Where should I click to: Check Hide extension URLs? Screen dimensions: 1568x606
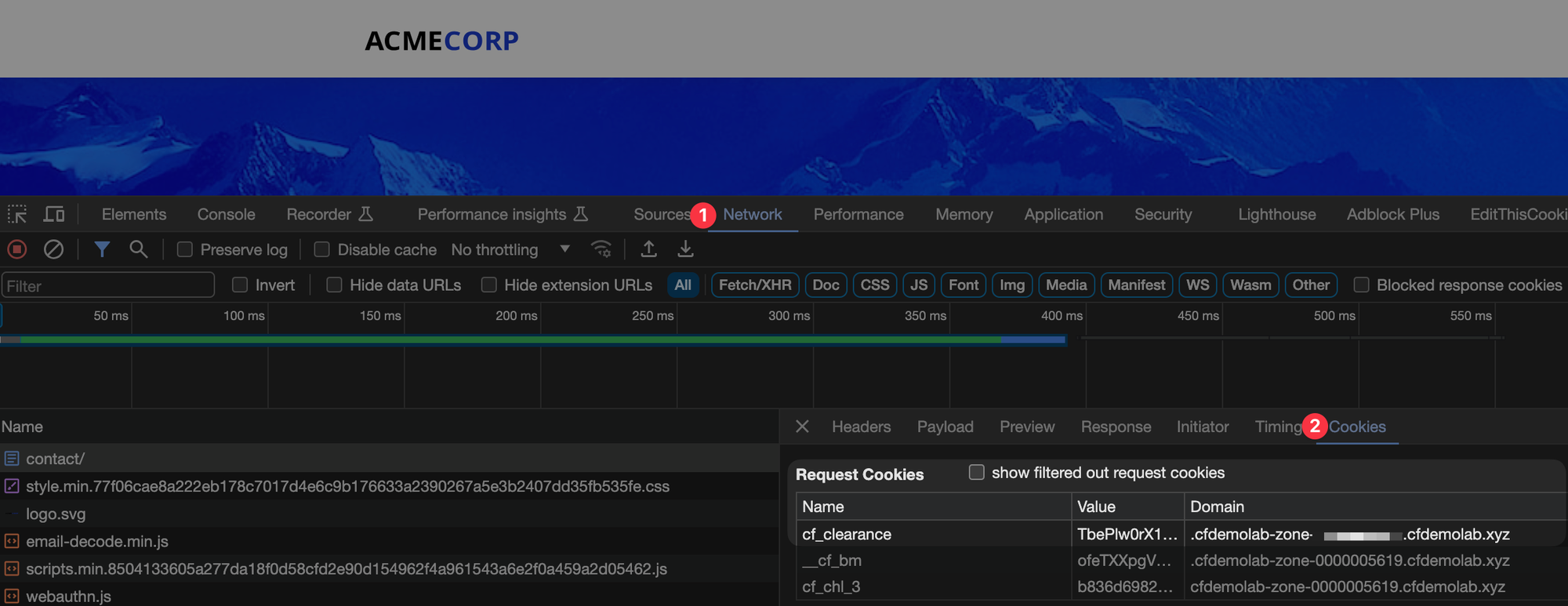(488, 285)
